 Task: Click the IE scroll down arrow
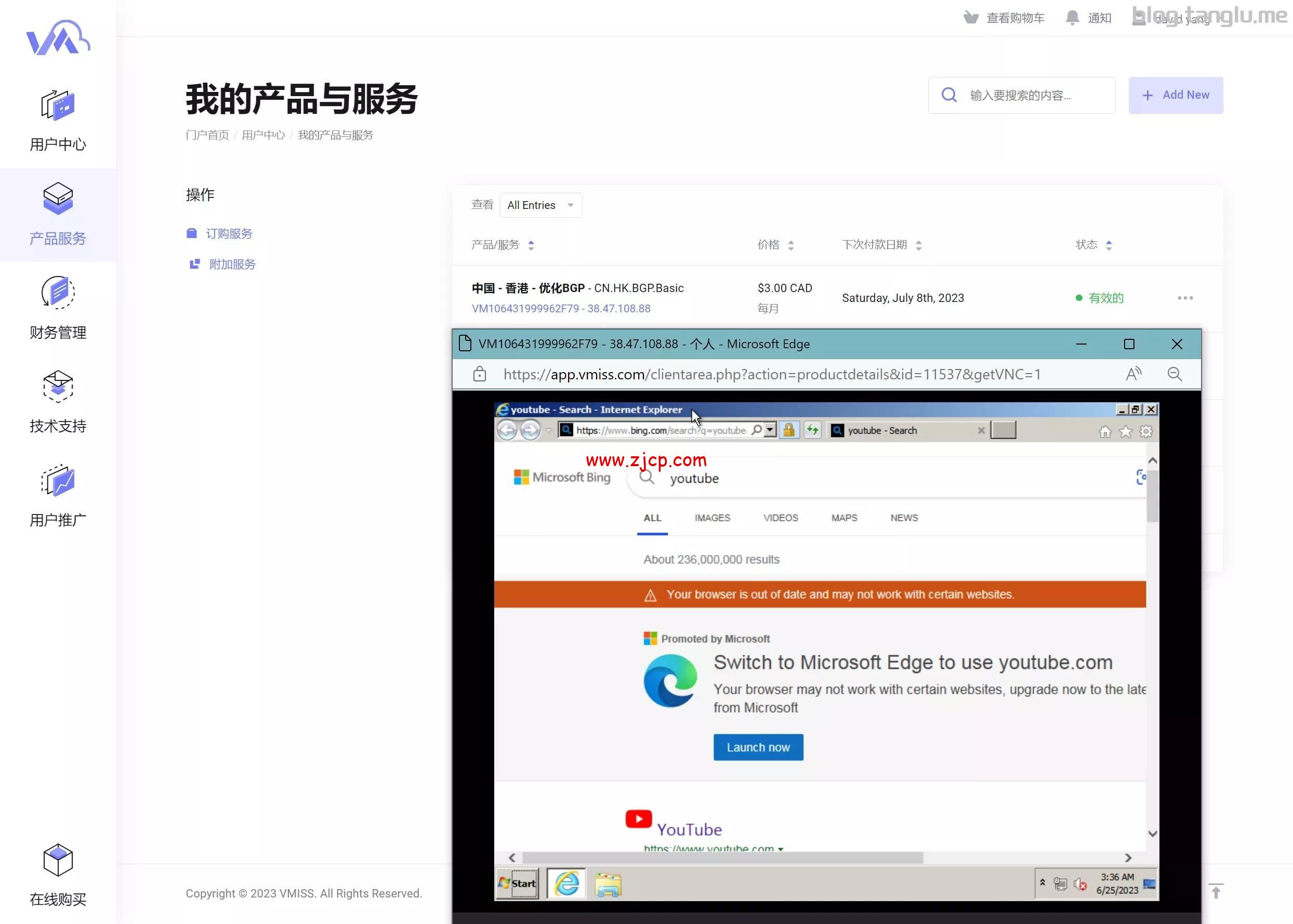pyautogui.click(x=1153, y=834)
